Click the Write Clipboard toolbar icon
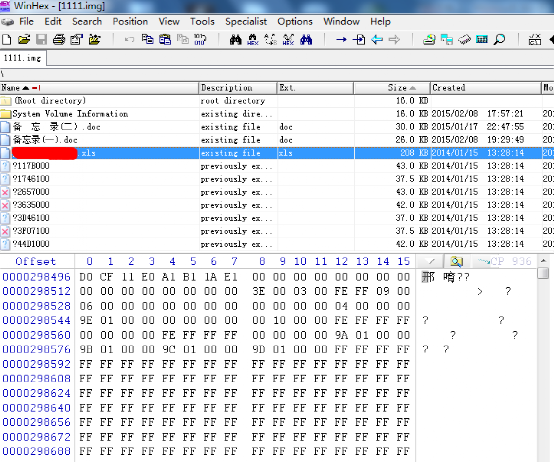Viewport: 554px width, 462px height. tap(165, 39)
